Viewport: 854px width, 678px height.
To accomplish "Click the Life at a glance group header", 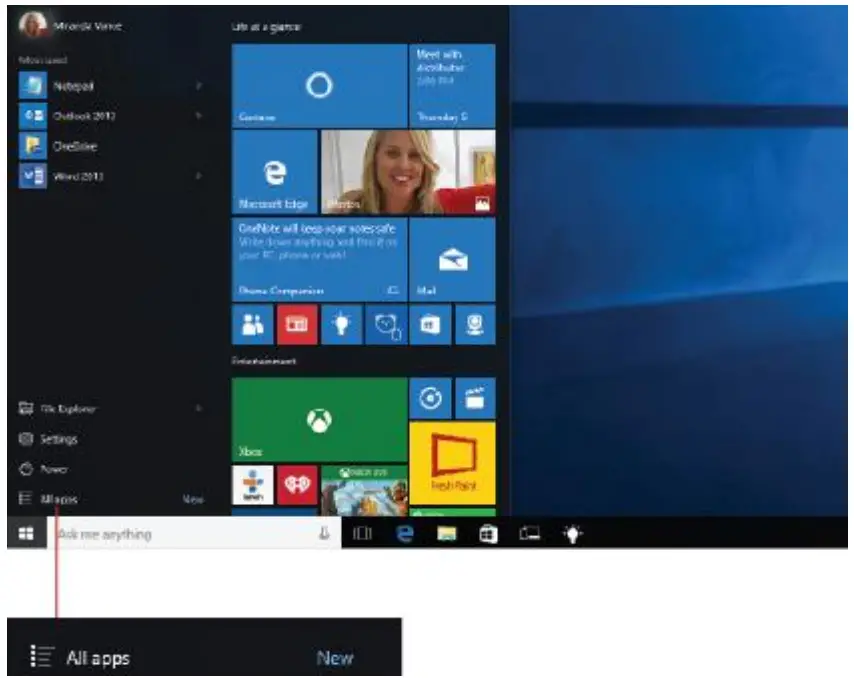I will click(266, 27).
